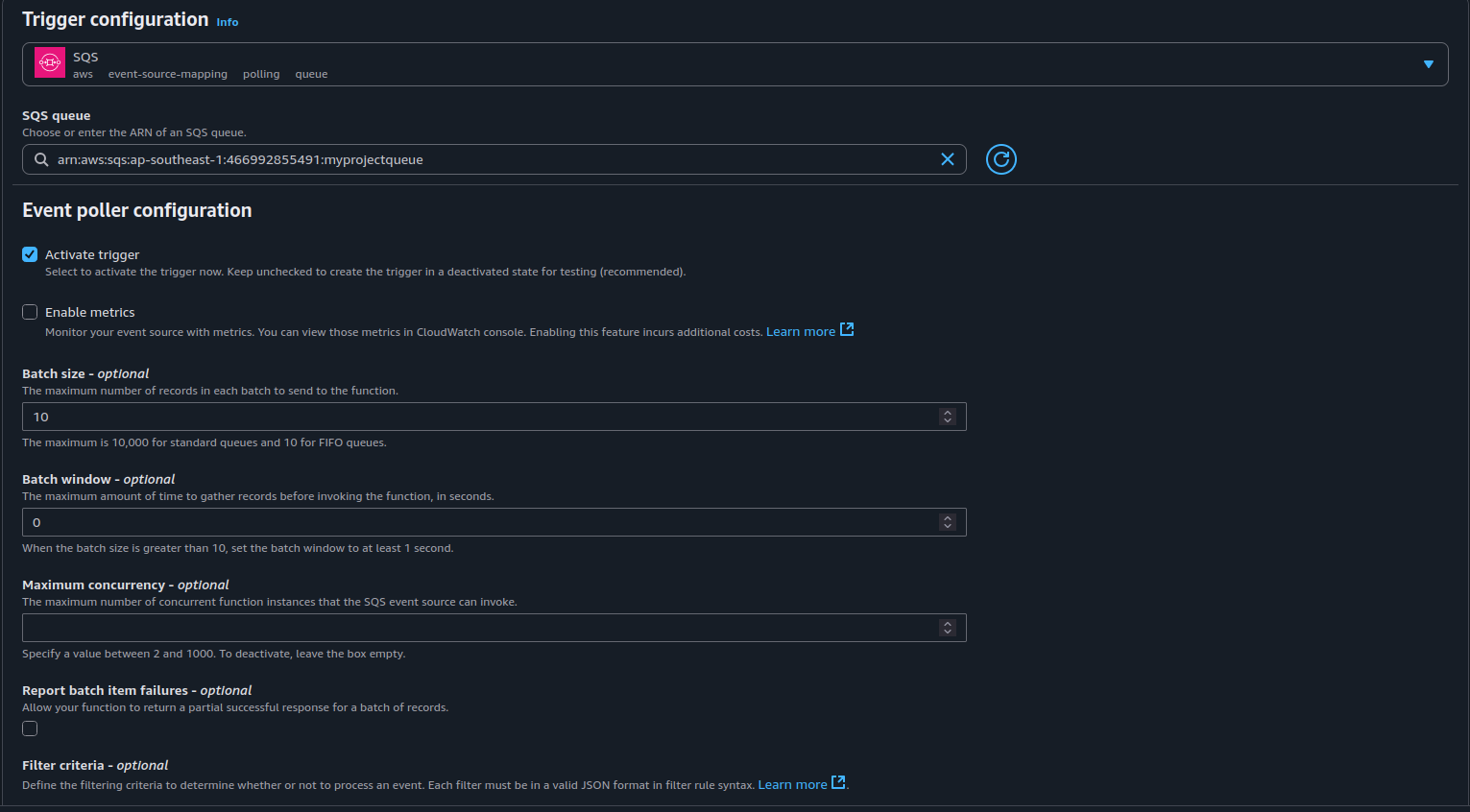Open external link icon beside Enable metrics Learn more
This screenshot has height=812, width=1470.
click(847, 330)
